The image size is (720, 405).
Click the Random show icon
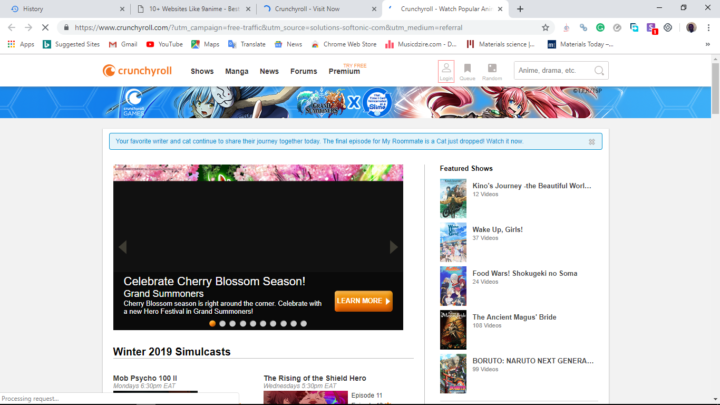point(492,71)
